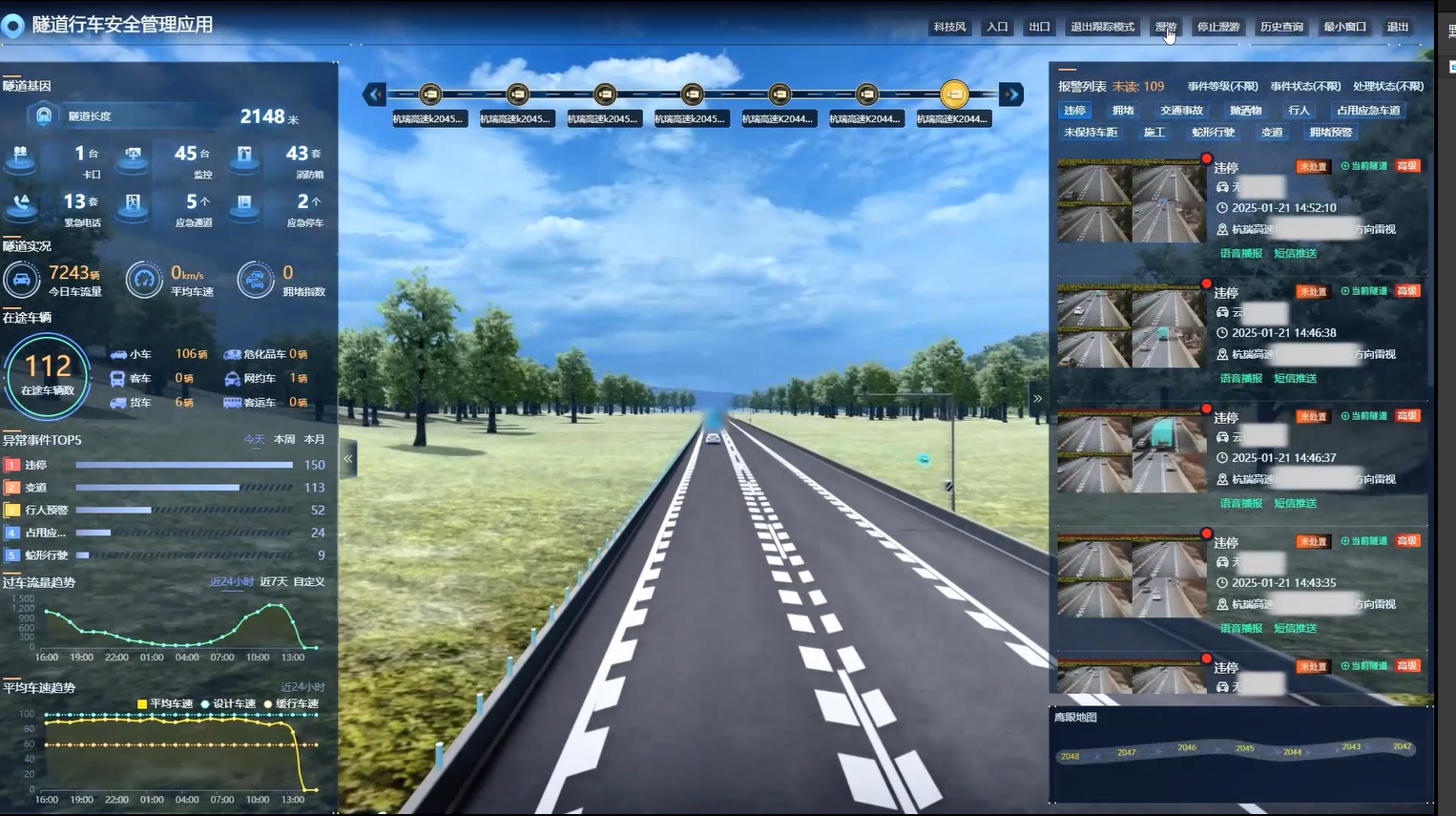Switch traffic flow trend to 近7天 tab

click(273, 581)
